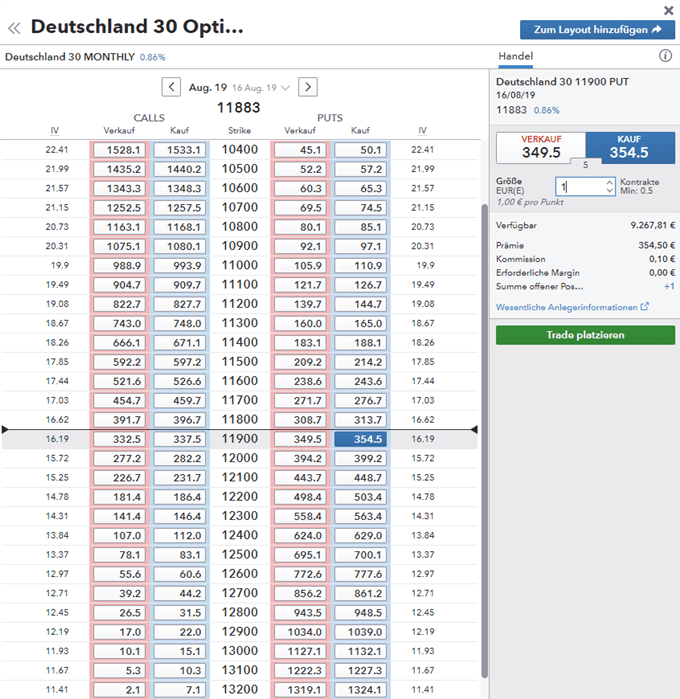Click the double-chevron back icon
This screenshot has height=699, width=680.
click(14, 29)
